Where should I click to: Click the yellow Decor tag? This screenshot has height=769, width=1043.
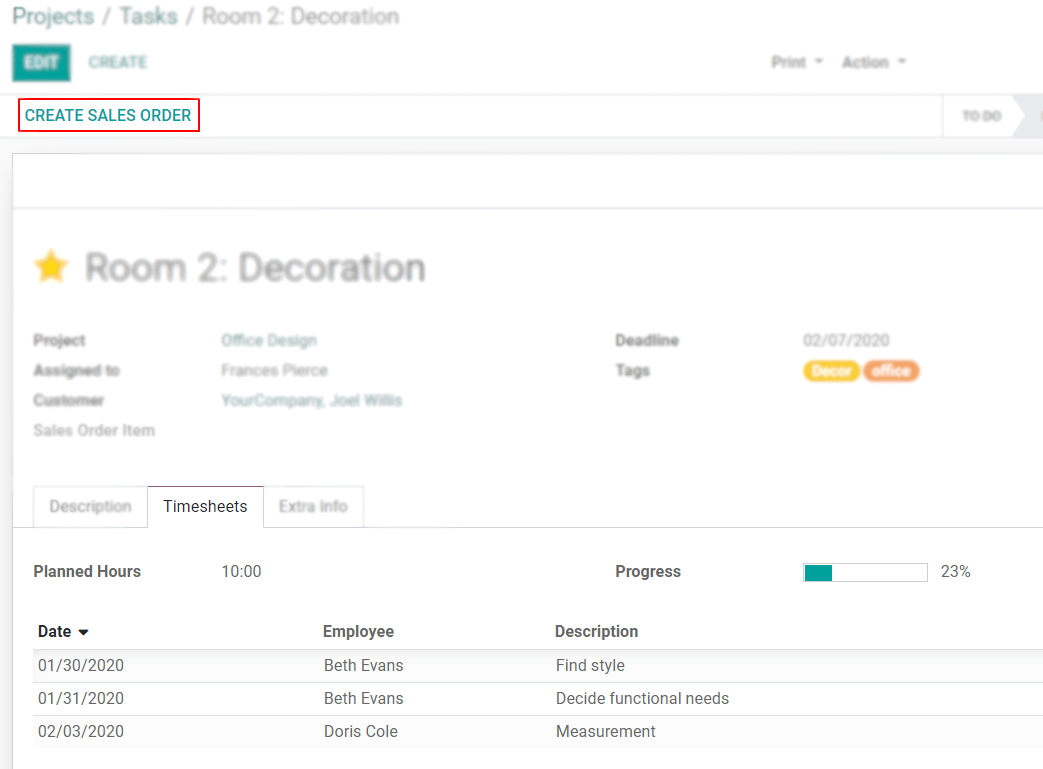coord(831,371)
